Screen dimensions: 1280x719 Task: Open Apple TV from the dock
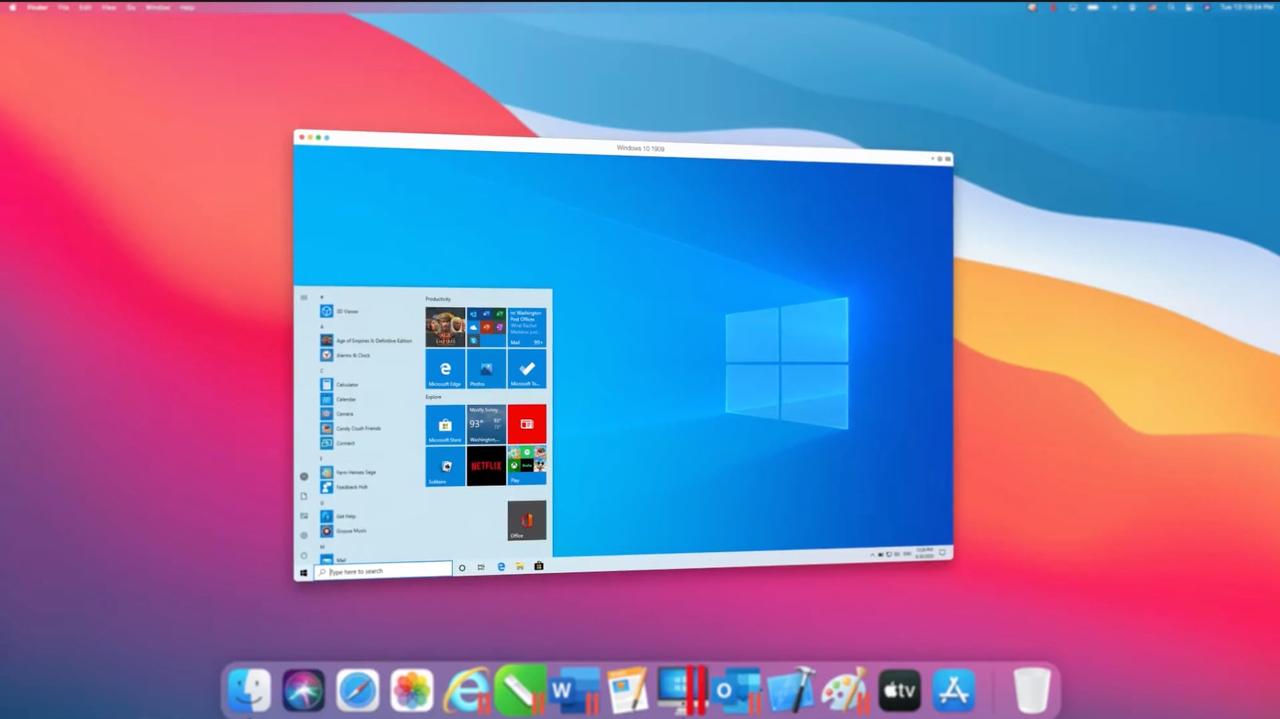tap(899, 691)
